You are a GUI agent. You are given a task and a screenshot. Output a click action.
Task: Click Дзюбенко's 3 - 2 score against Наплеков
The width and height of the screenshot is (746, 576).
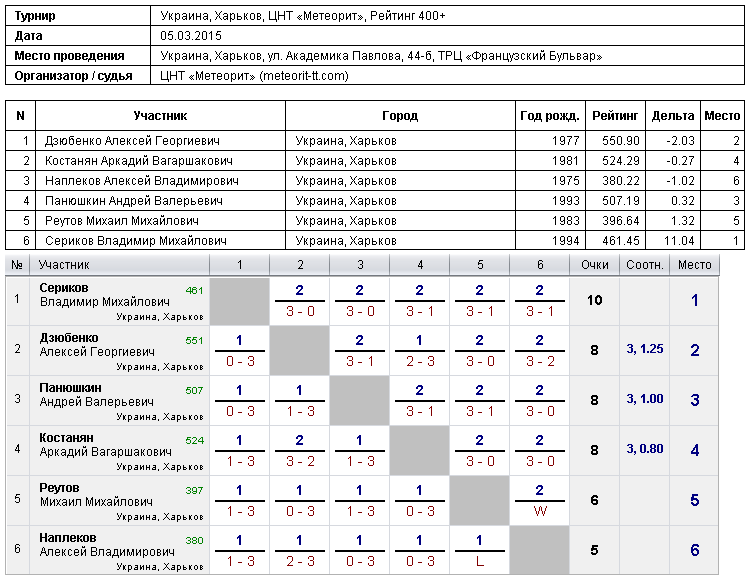[x=540, y=361]
